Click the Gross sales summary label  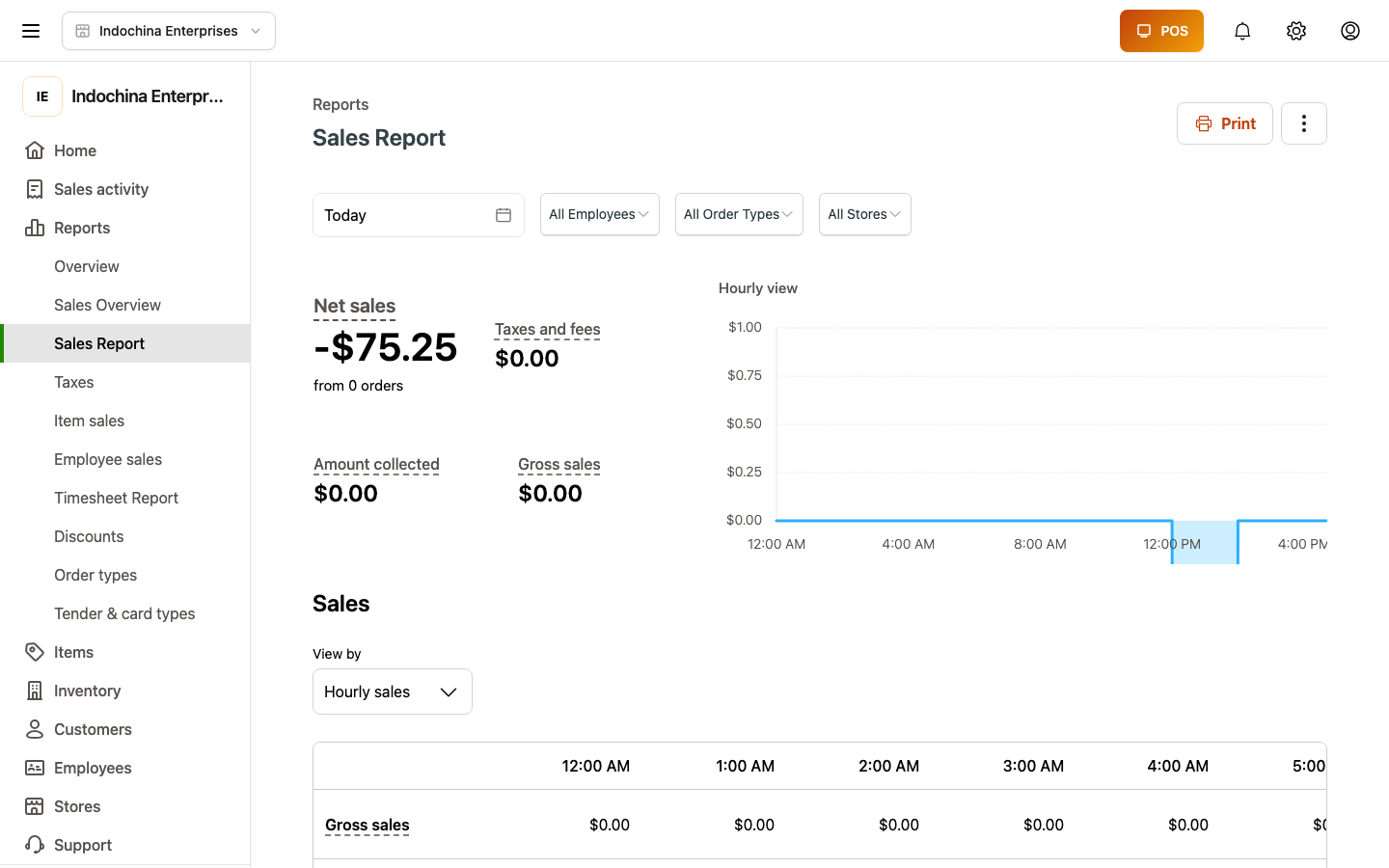[559, 464]
